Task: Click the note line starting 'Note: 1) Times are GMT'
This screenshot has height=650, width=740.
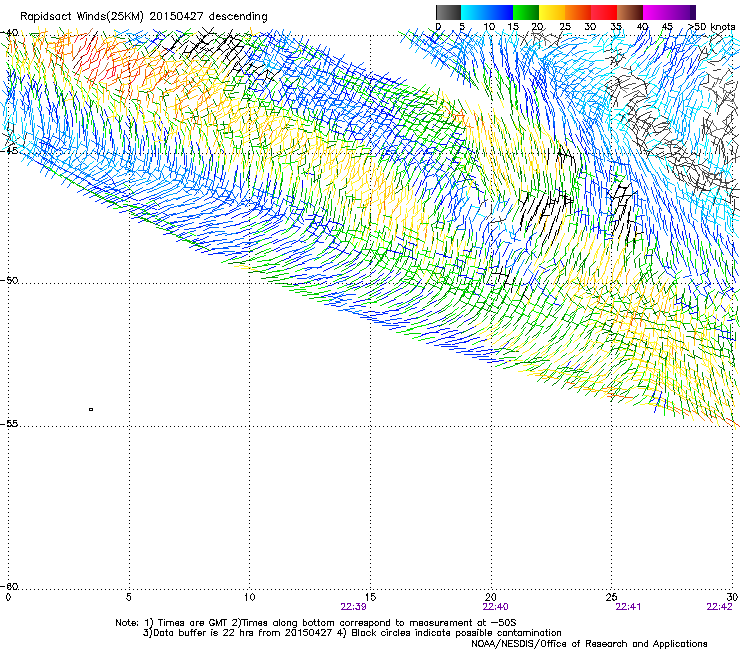Action: point(316,623)
